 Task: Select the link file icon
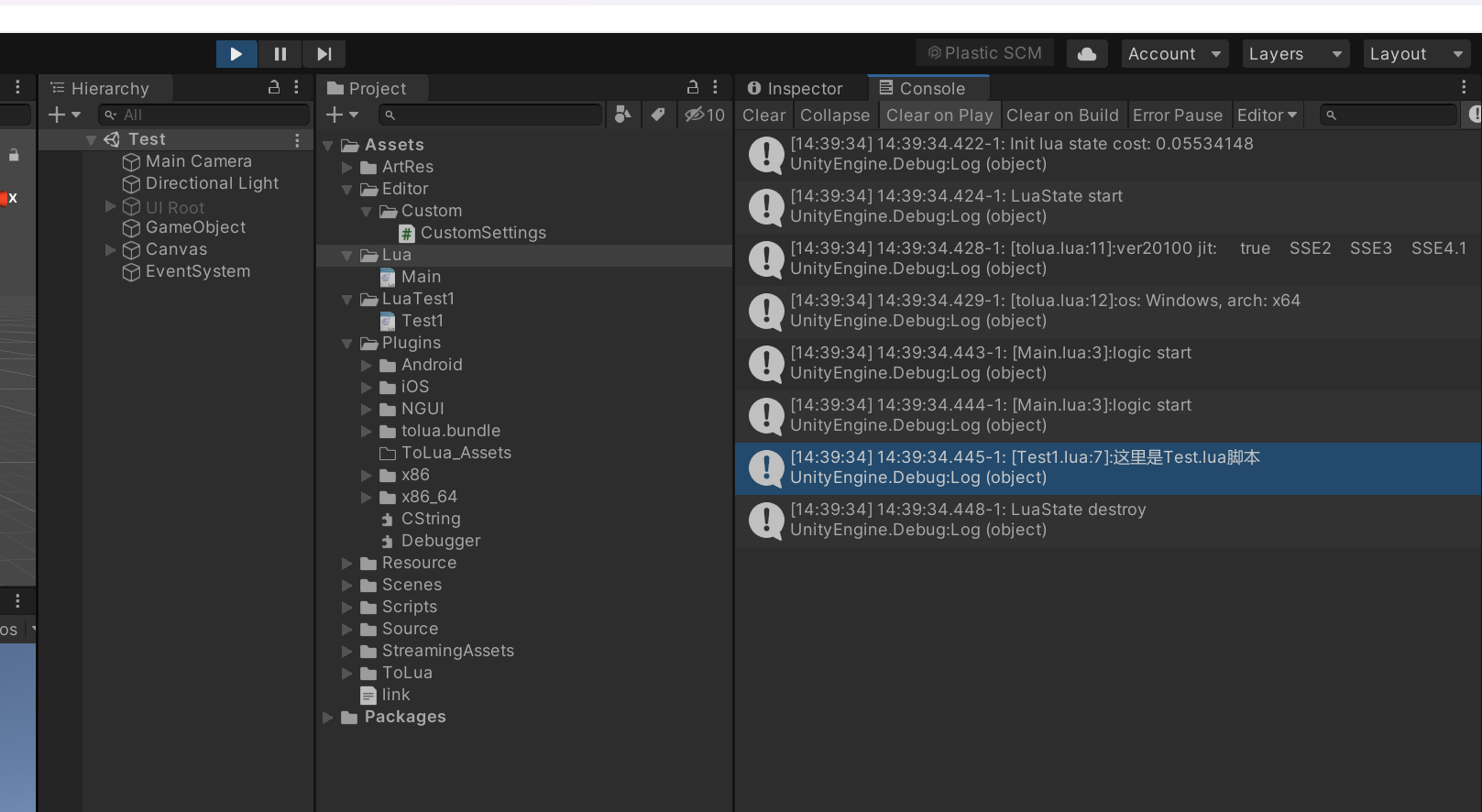pos(368,695)
